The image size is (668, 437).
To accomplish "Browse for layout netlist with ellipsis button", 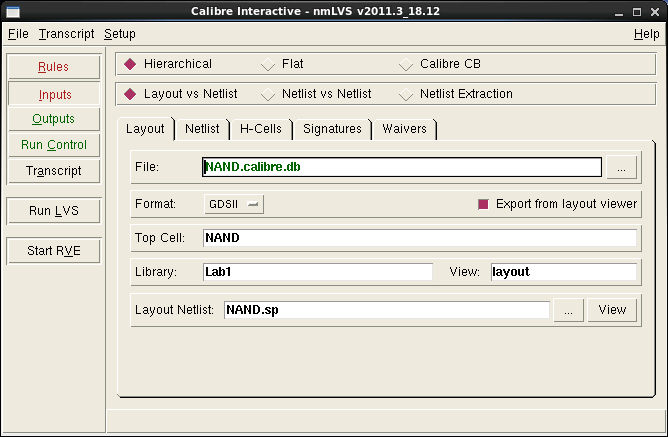I will tap(568, 310).
